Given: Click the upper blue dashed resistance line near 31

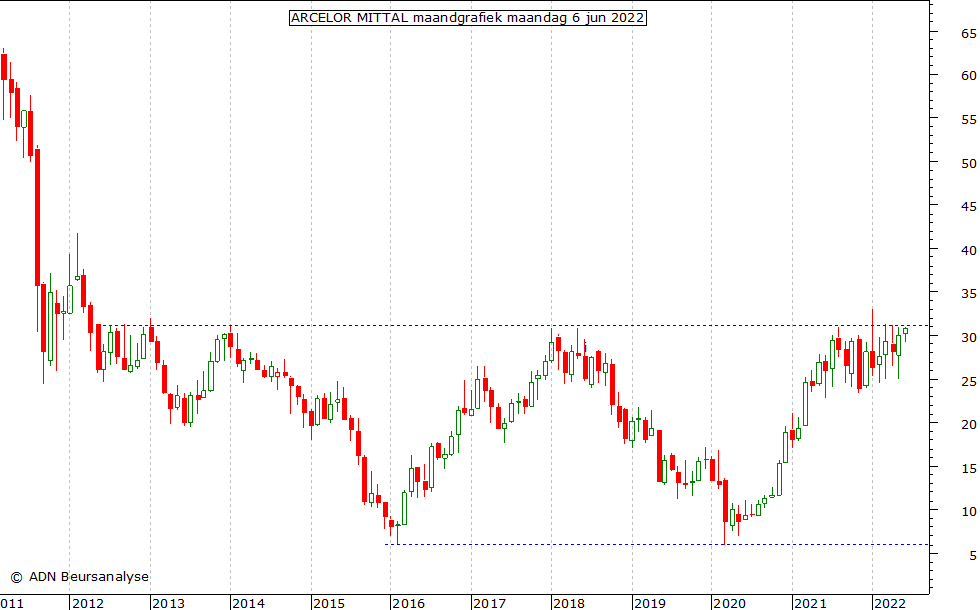Looking at the screenshot, I should coord(515,326).
